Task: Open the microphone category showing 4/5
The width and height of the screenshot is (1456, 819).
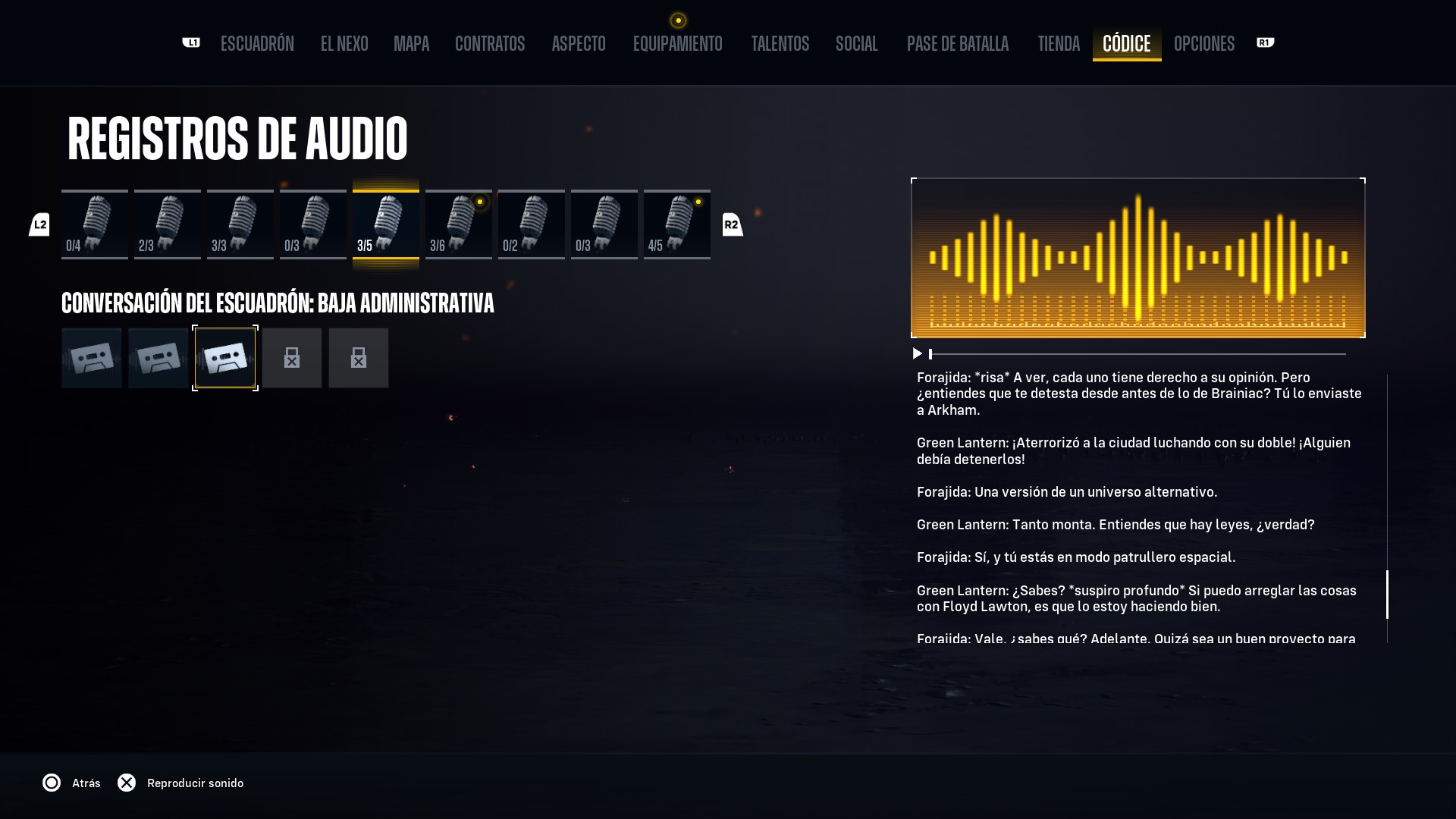Action: pyautogui.click(x=677, y=224)
